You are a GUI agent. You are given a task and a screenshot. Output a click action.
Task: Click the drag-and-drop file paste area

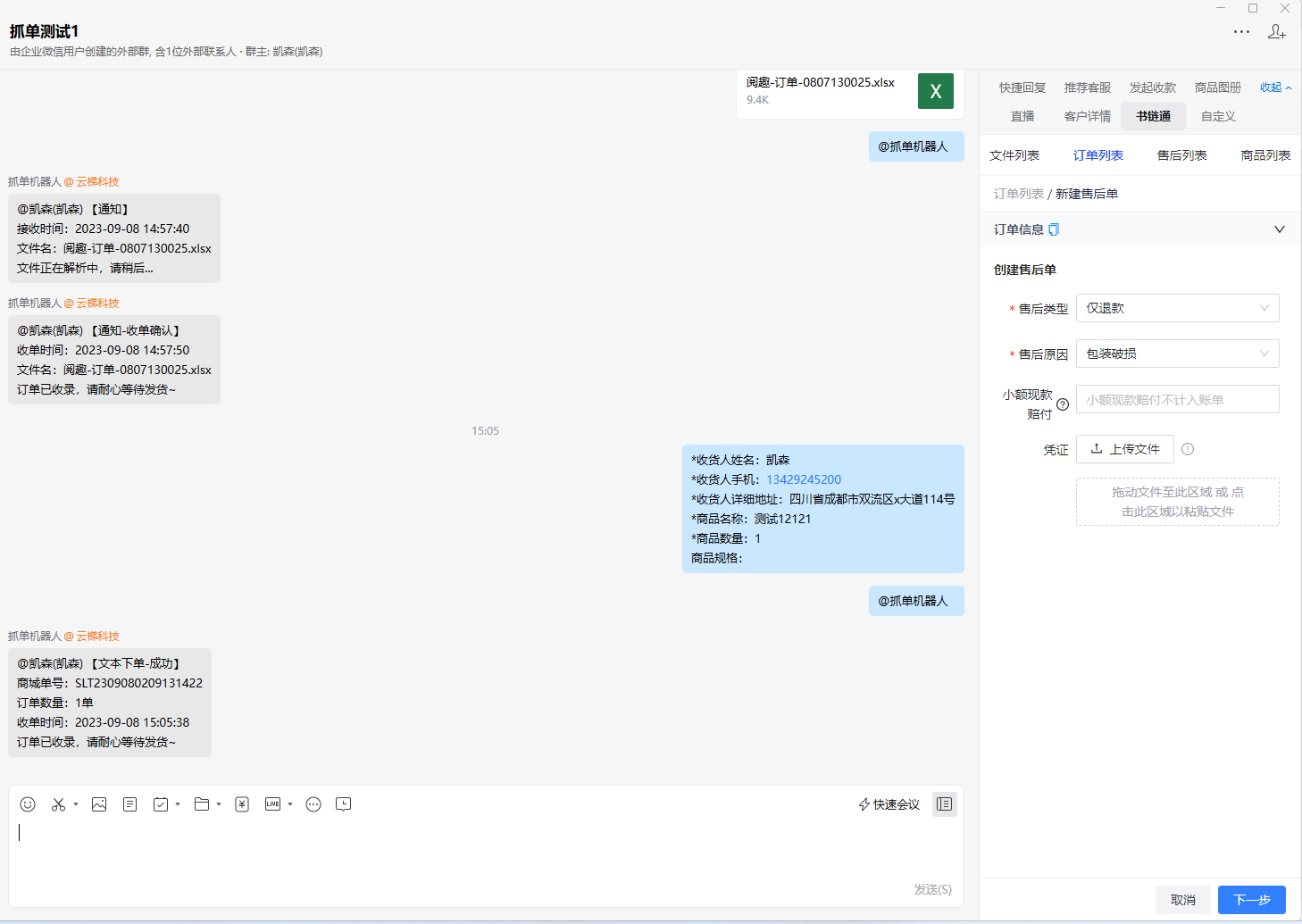click(1178, 502)
